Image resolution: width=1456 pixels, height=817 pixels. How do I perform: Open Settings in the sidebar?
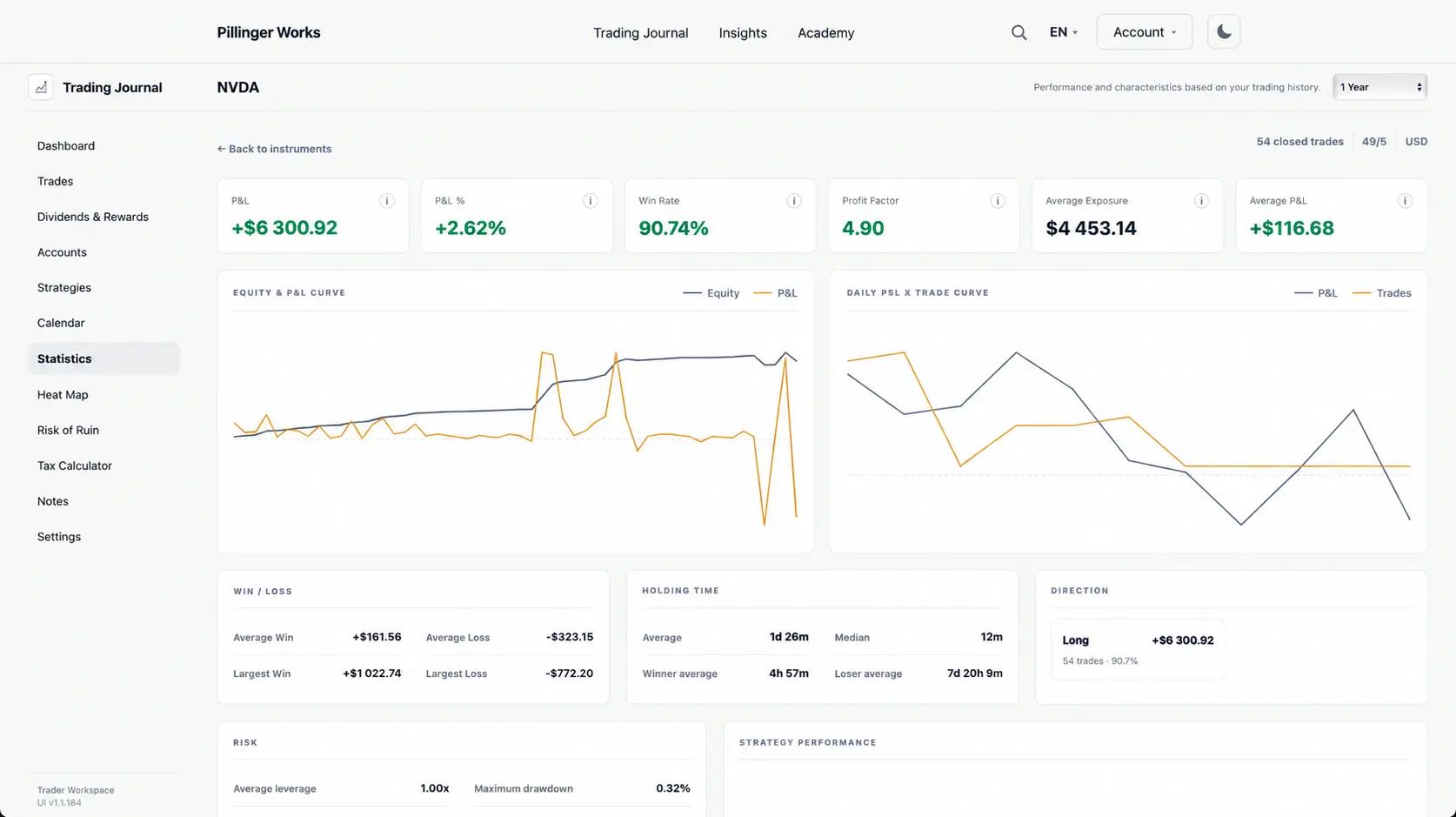(104, 538)
